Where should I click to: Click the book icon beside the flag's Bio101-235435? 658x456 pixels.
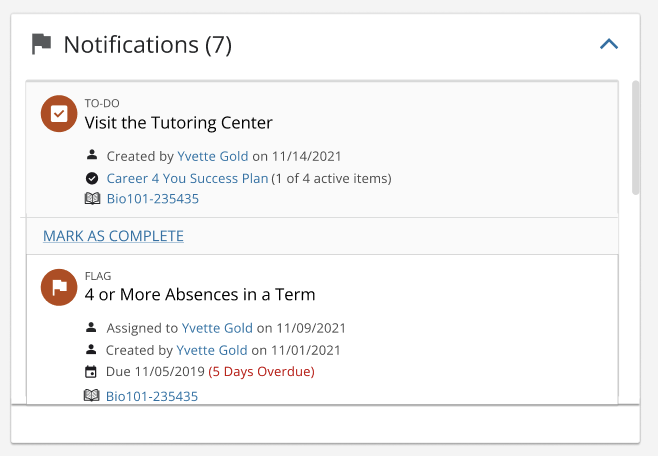click(91, 395)
